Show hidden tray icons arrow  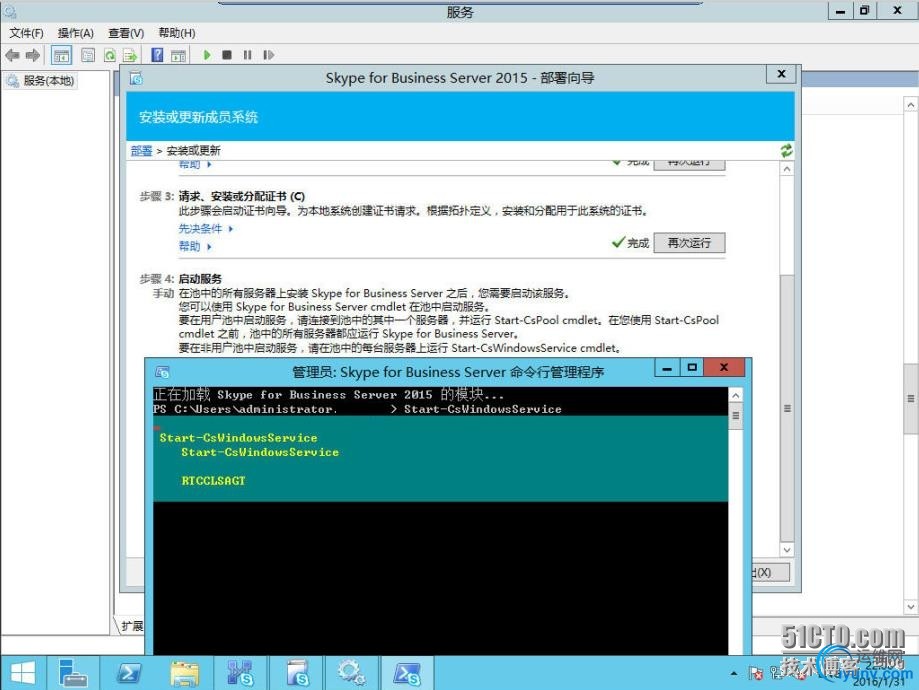(x=734, y=674)
